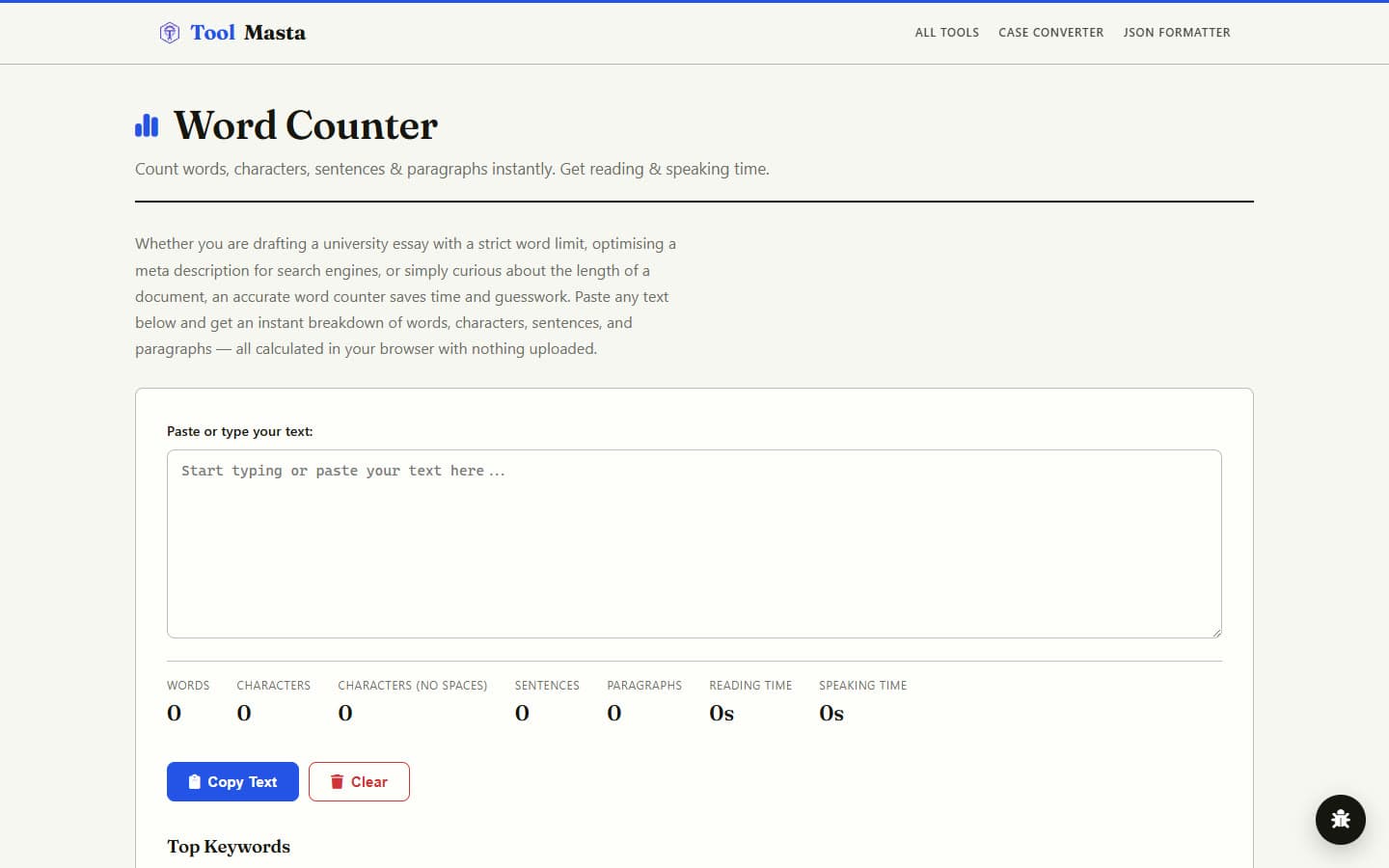The image size is (1389, 868).
Task: Open the floating bug report icon
Action: tap(1341, 820)
